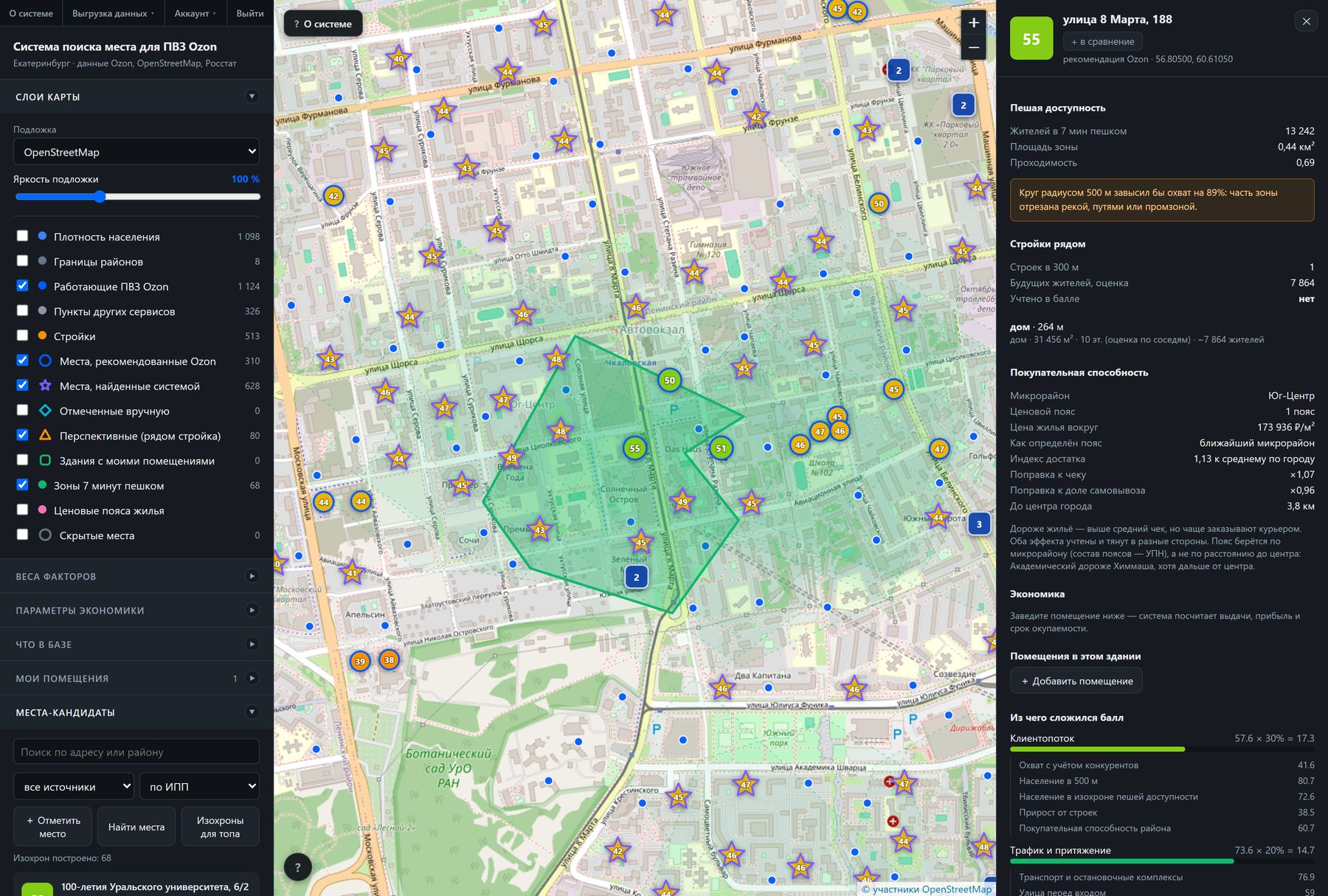1328x896 pixels.
Task: Open the все источники filter dropdown
Action: tap(74, 787)
